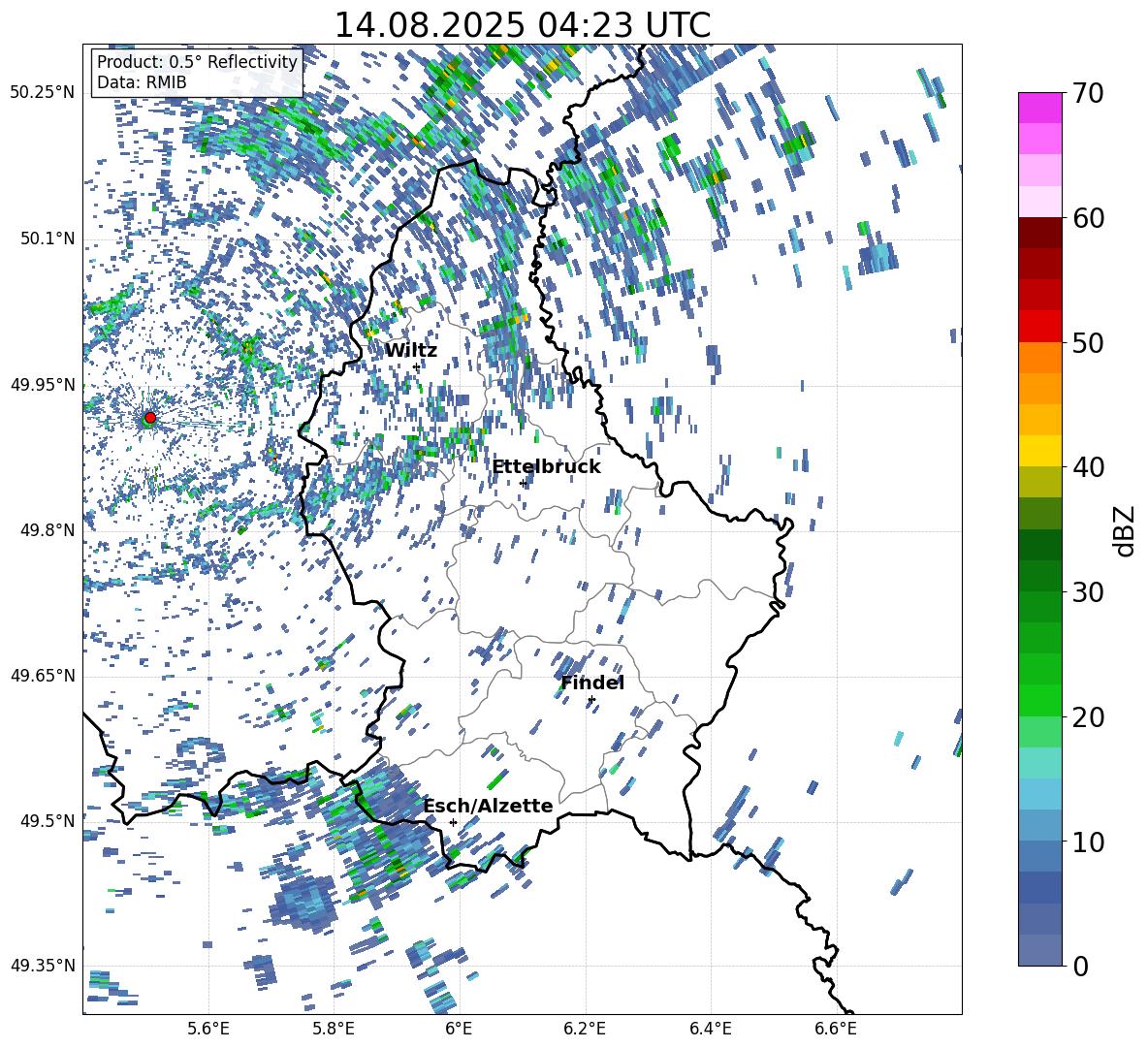
Task: Click the Findel station label
Action: pyautogui.click(x=592, y=683)
